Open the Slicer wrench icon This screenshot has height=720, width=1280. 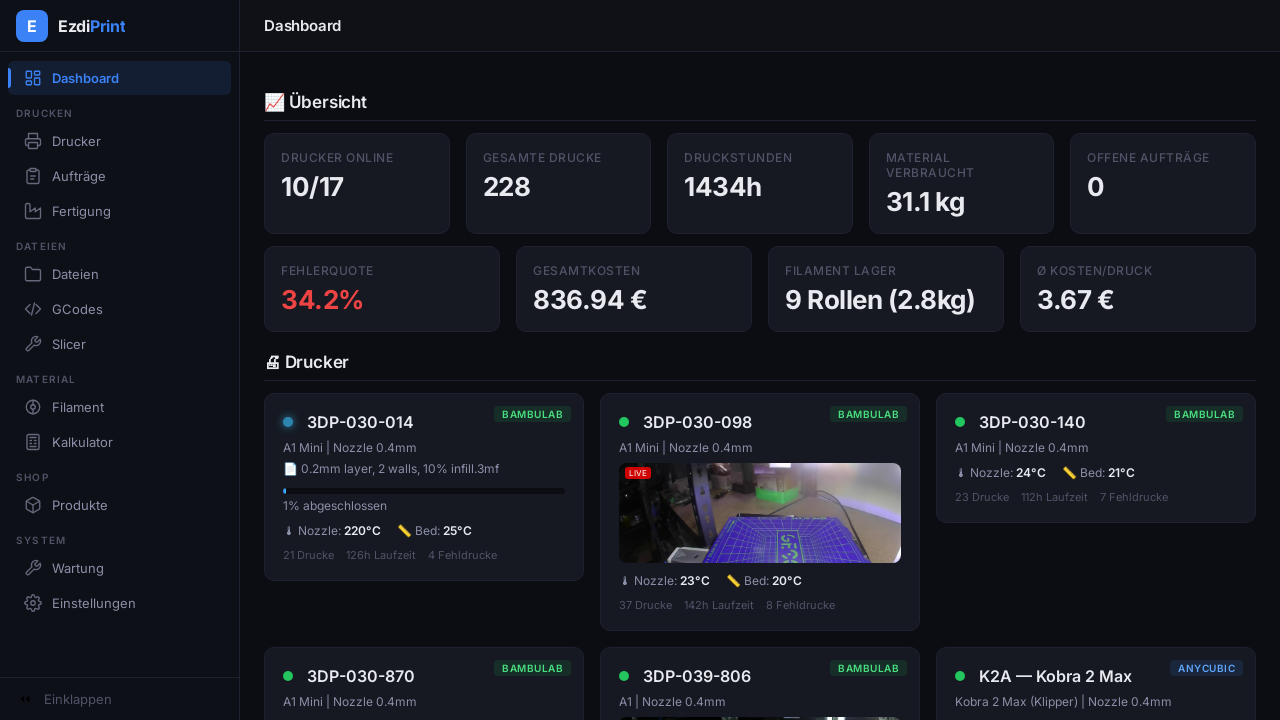tap(33, 344)
